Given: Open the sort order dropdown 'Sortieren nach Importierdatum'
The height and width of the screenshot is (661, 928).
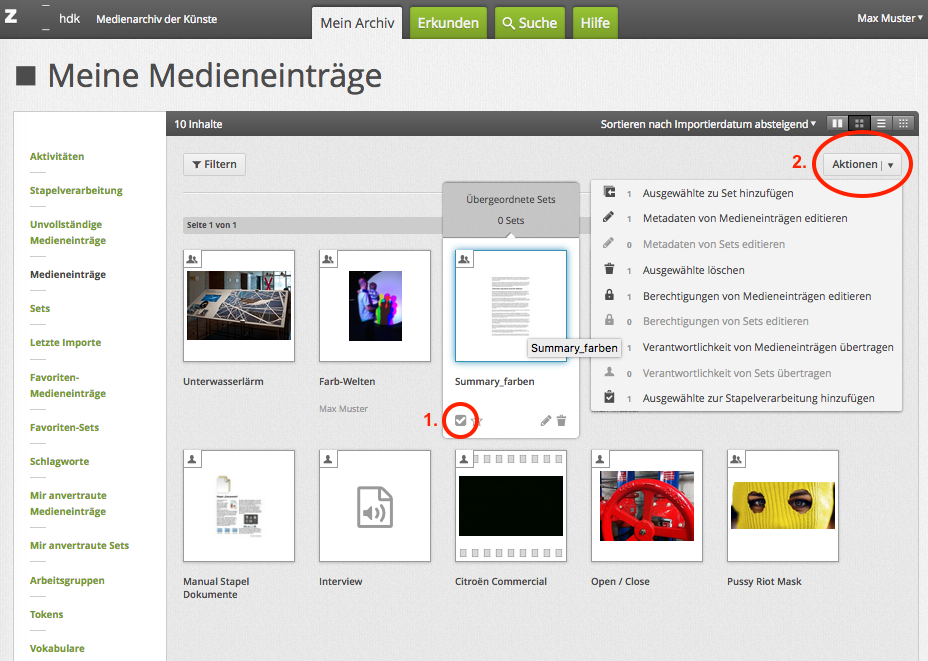Looking at the screenshot, I should point(708,124).
